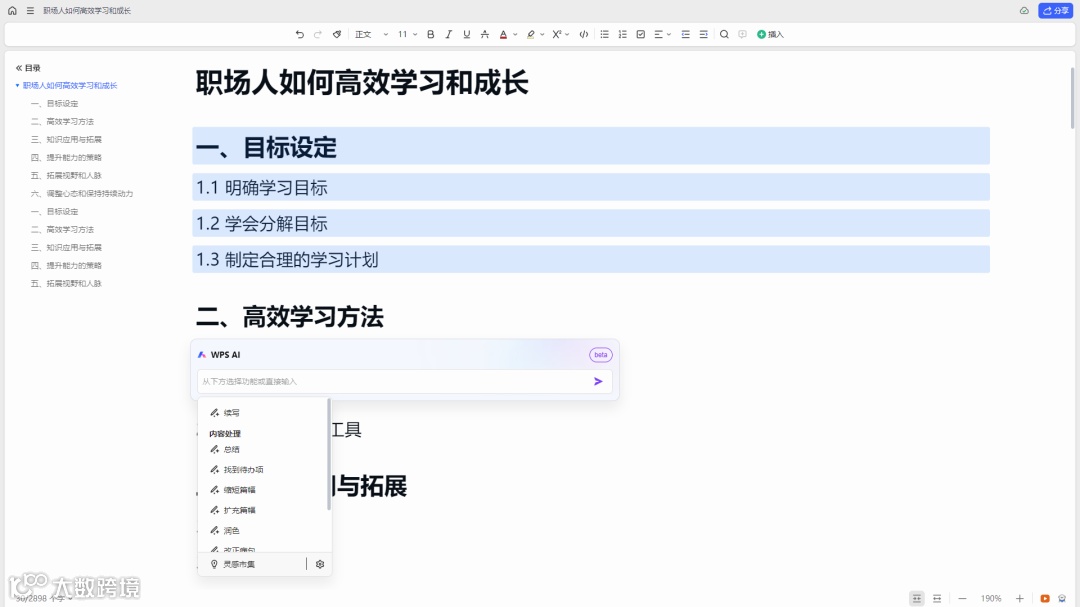Go to first 四、提升能力的策略 outline entry

[x=66, y=157]
